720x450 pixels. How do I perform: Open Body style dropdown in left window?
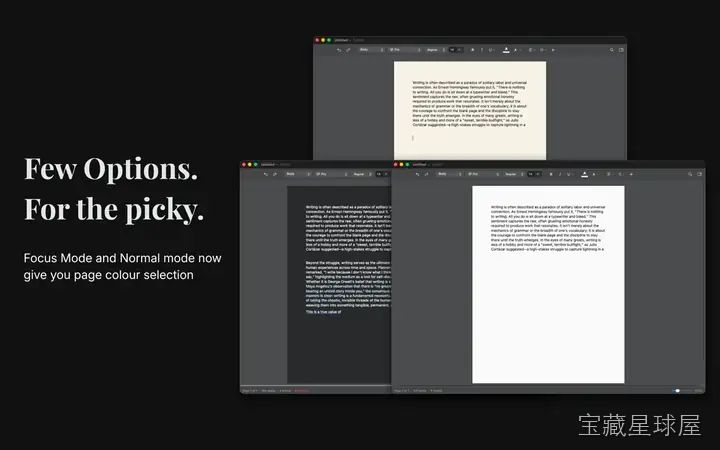(x=298, y=174)
